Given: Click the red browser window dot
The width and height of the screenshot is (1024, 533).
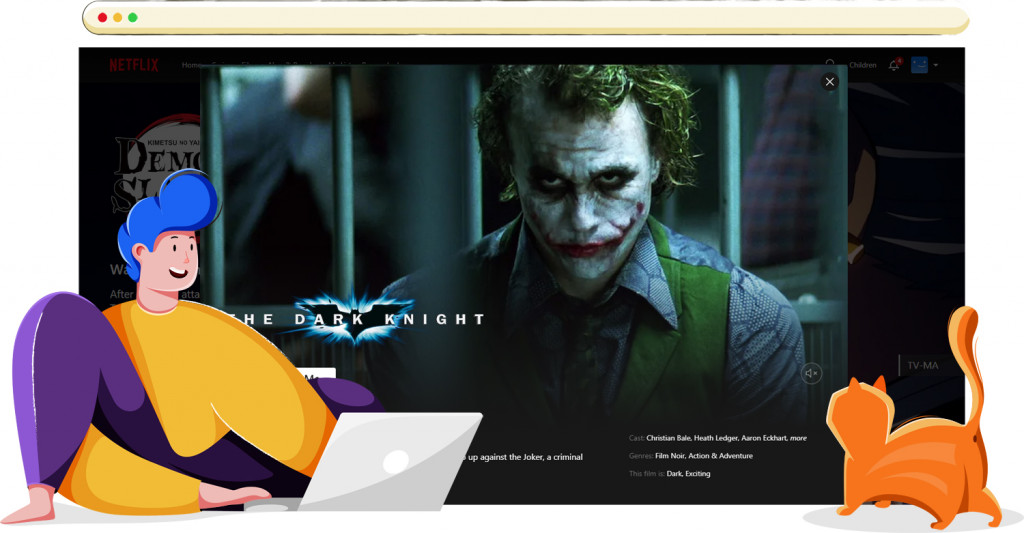Looking at the screenshot, I should tap(103, 18).
